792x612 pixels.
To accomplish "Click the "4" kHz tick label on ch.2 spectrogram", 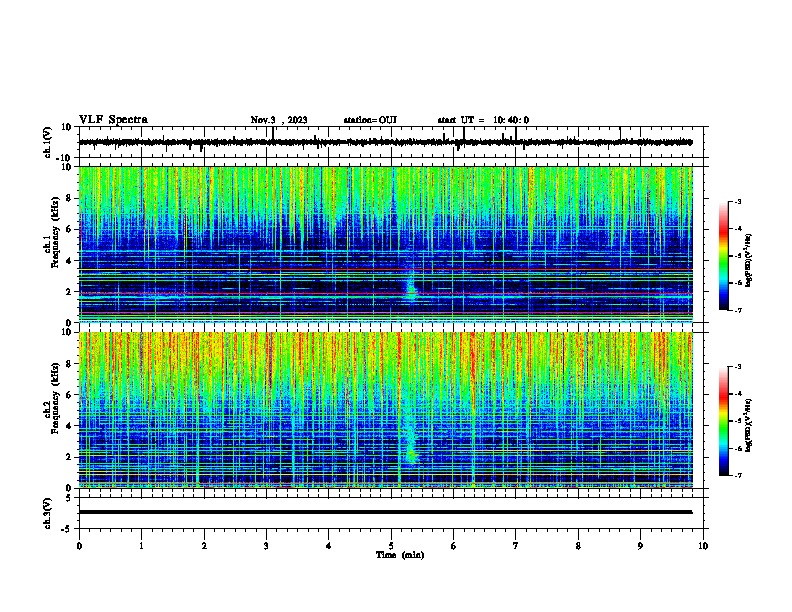I will (x=69, y=426).
